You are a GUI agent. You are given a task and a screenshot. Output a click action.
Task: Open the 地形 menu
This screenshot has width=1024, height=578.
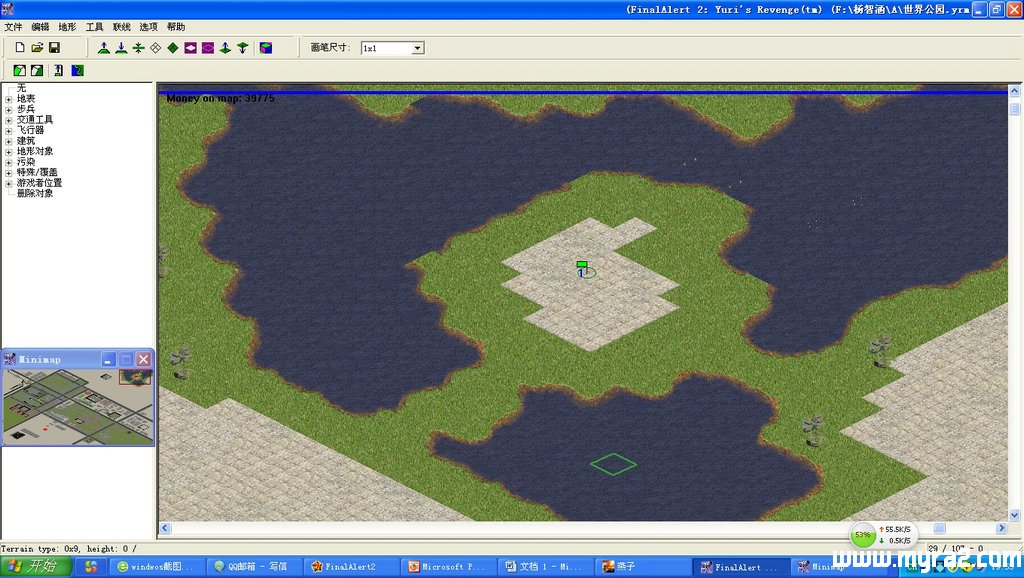pos(67,27)
